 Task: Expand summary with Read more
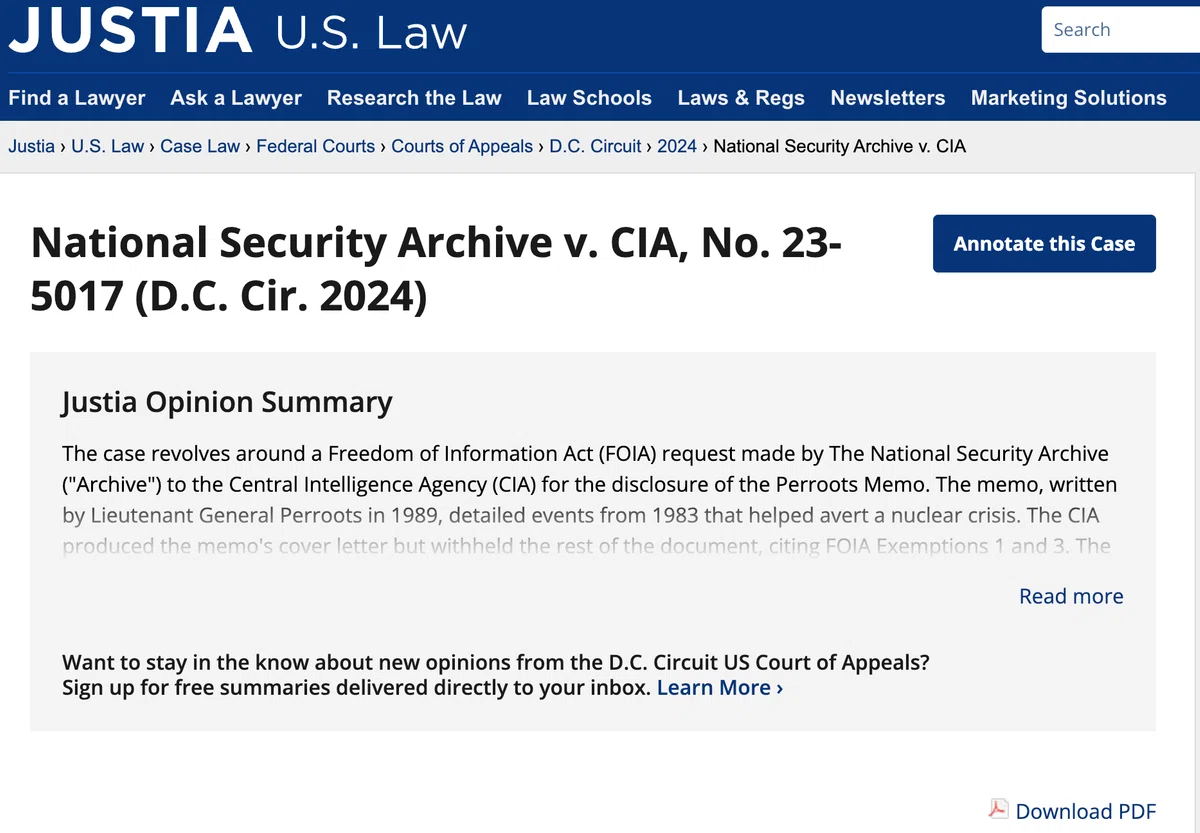click(x=1071, y=596)
